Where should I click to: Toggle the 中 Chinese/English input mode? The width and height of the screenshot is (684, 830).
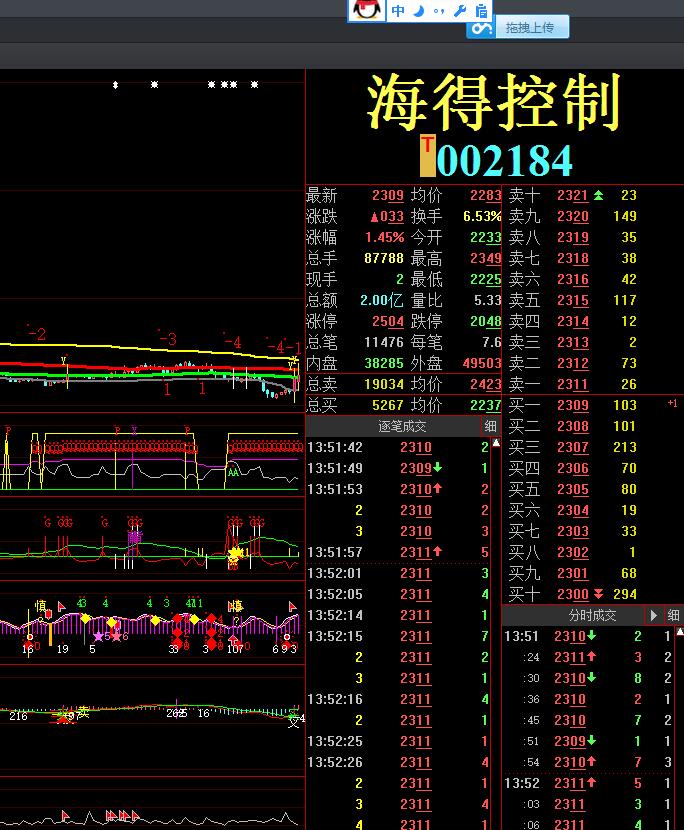pos(398,11)
